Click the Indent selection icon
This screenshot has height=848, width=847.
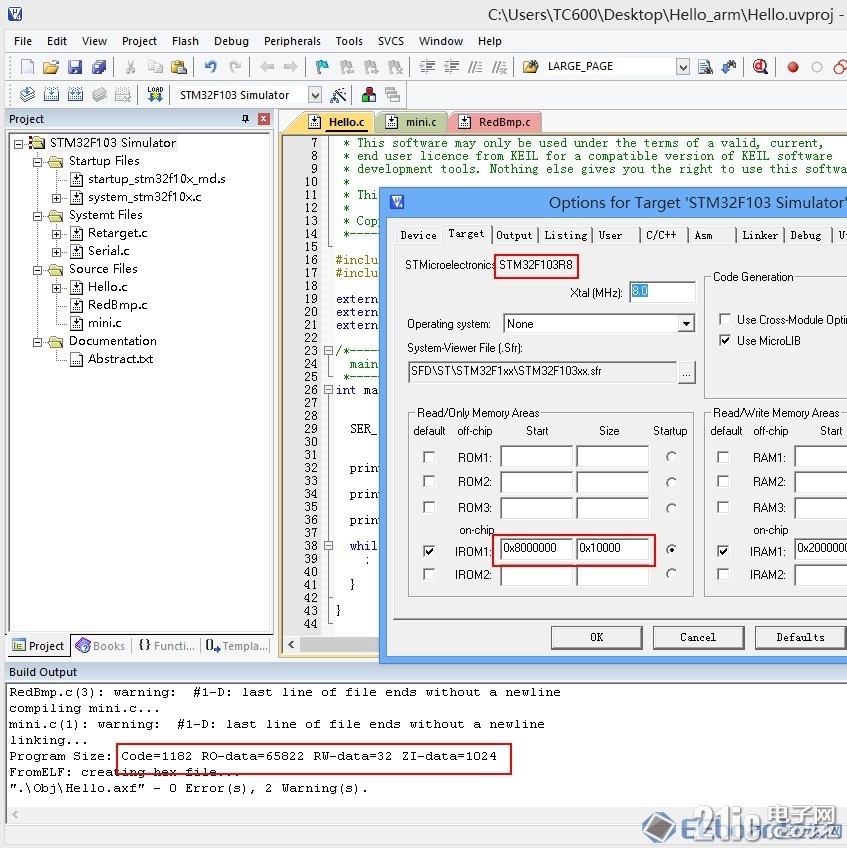(x=427, y=67)
